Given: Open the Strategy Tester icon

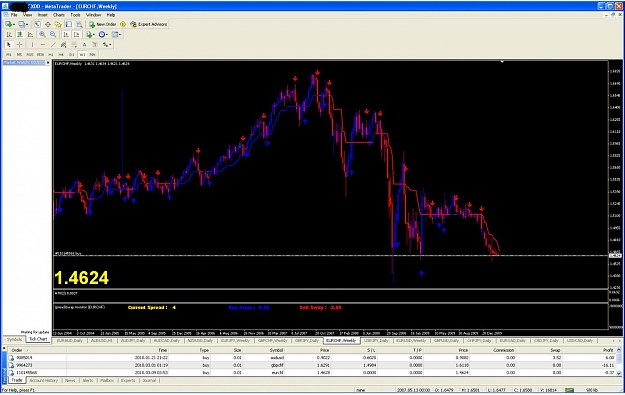Looking at the screenshot, I should coord(79,24).
